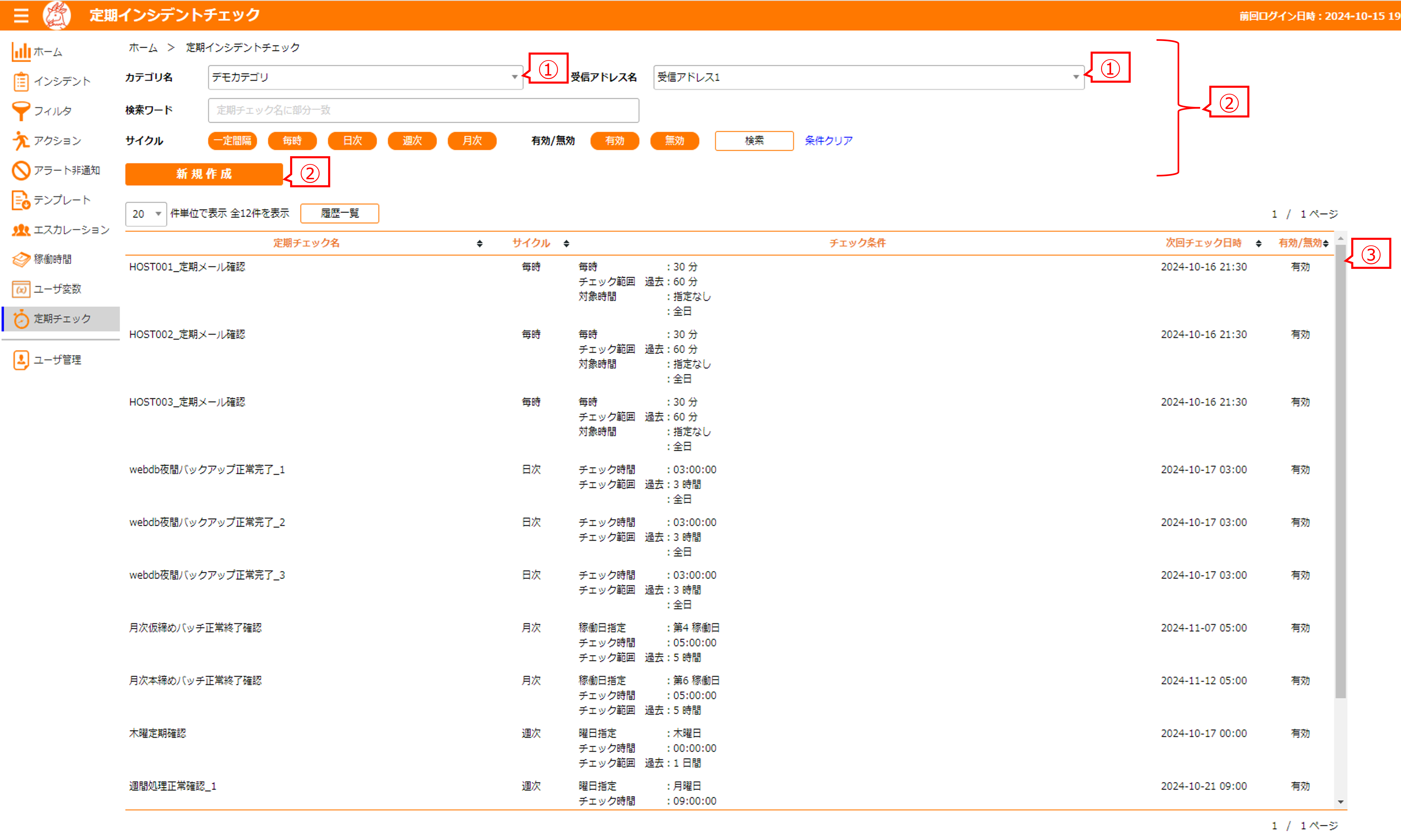
Task: Sort by サイクル column arrows
Action: pos(566,243)
